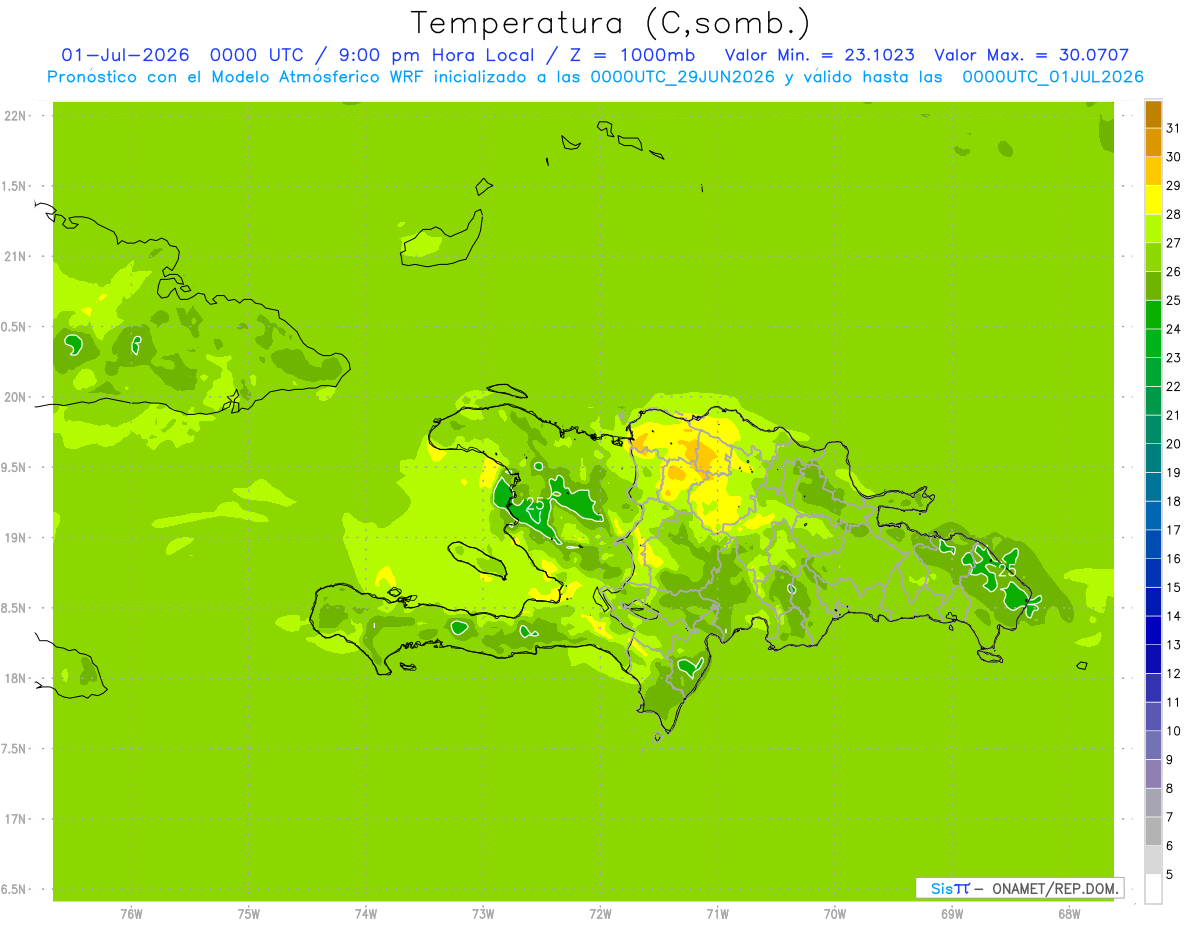Viewport: 1200px width, 927px height.
Task: Click the longitude label 68W
Action: coord(1068,914)
